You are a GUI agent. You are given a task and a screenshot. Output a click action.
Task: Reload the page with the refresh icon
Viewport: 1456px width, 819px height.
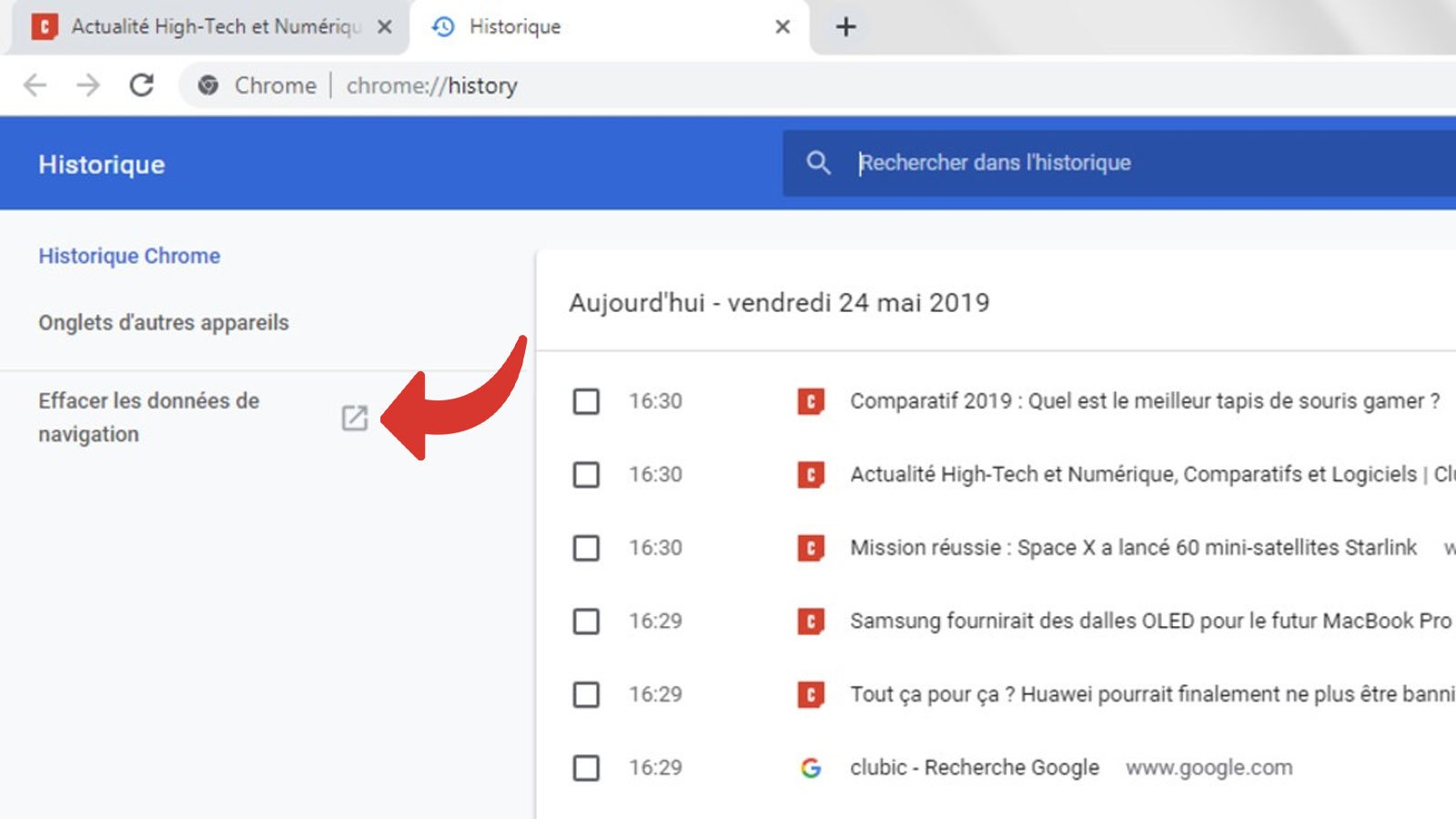pyautogui.click(x=142, y=86)
